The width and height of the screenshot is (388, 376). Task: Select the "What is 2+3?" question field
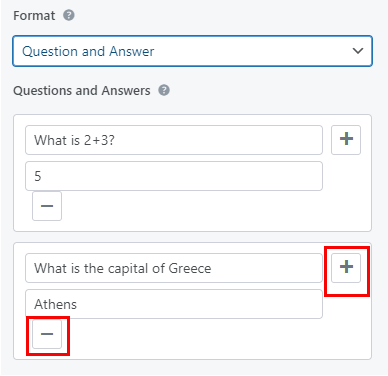174,140
